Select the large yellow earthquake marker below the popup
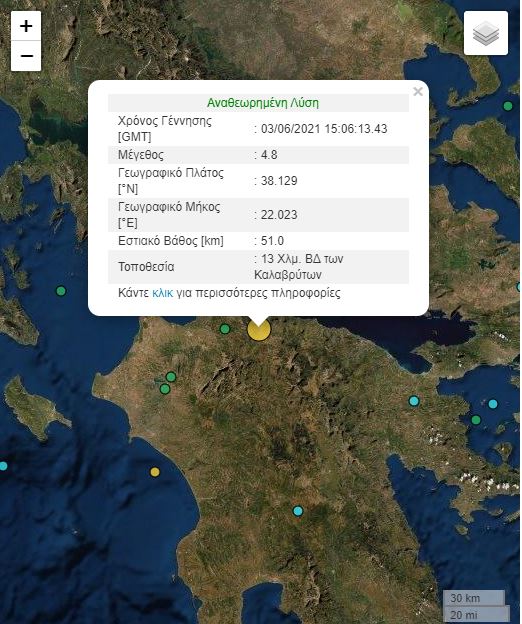 click(x=259, y=330)
